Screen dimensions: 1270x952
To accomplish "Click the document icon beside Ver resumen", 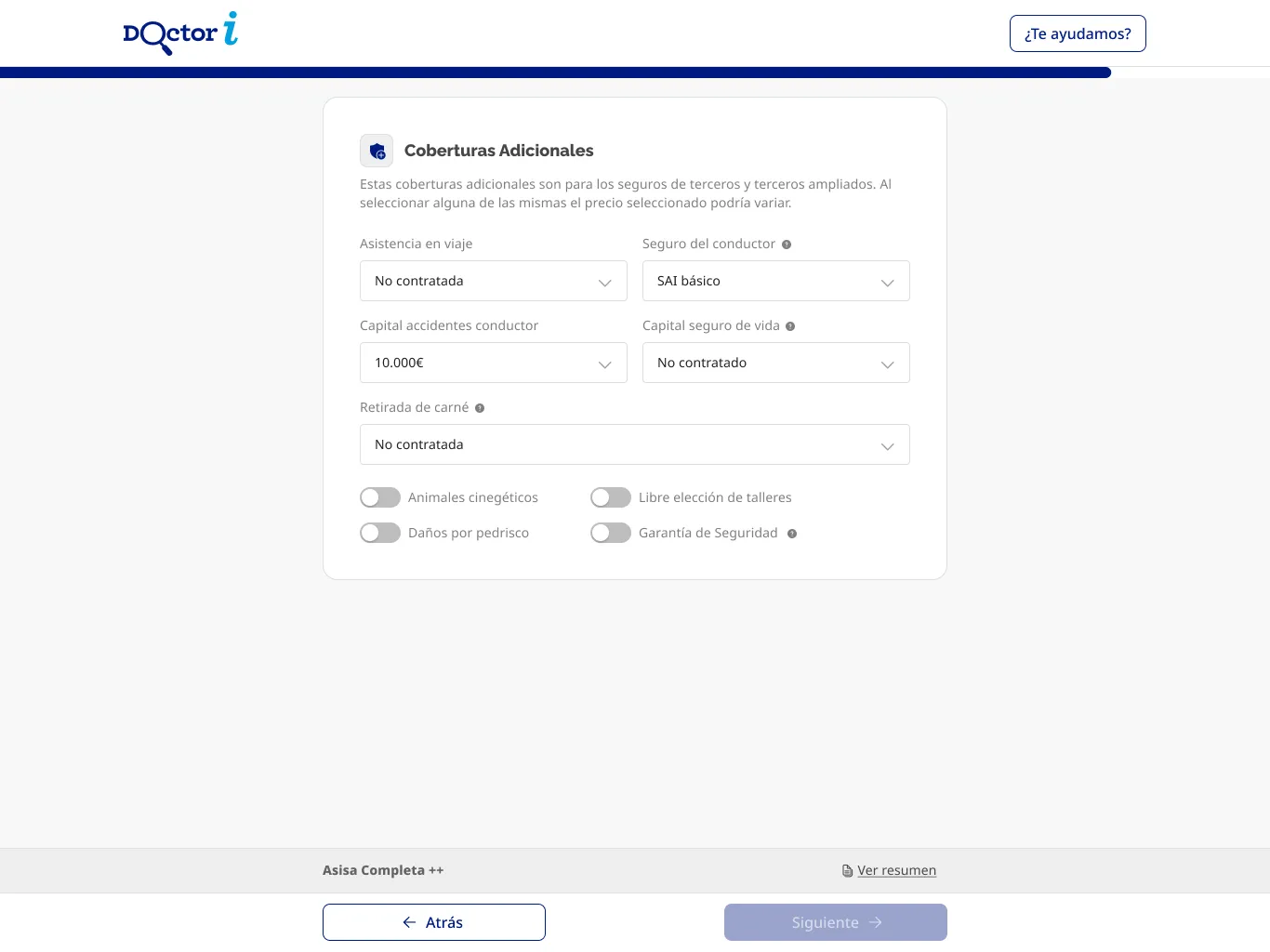I will coord(847,871).
